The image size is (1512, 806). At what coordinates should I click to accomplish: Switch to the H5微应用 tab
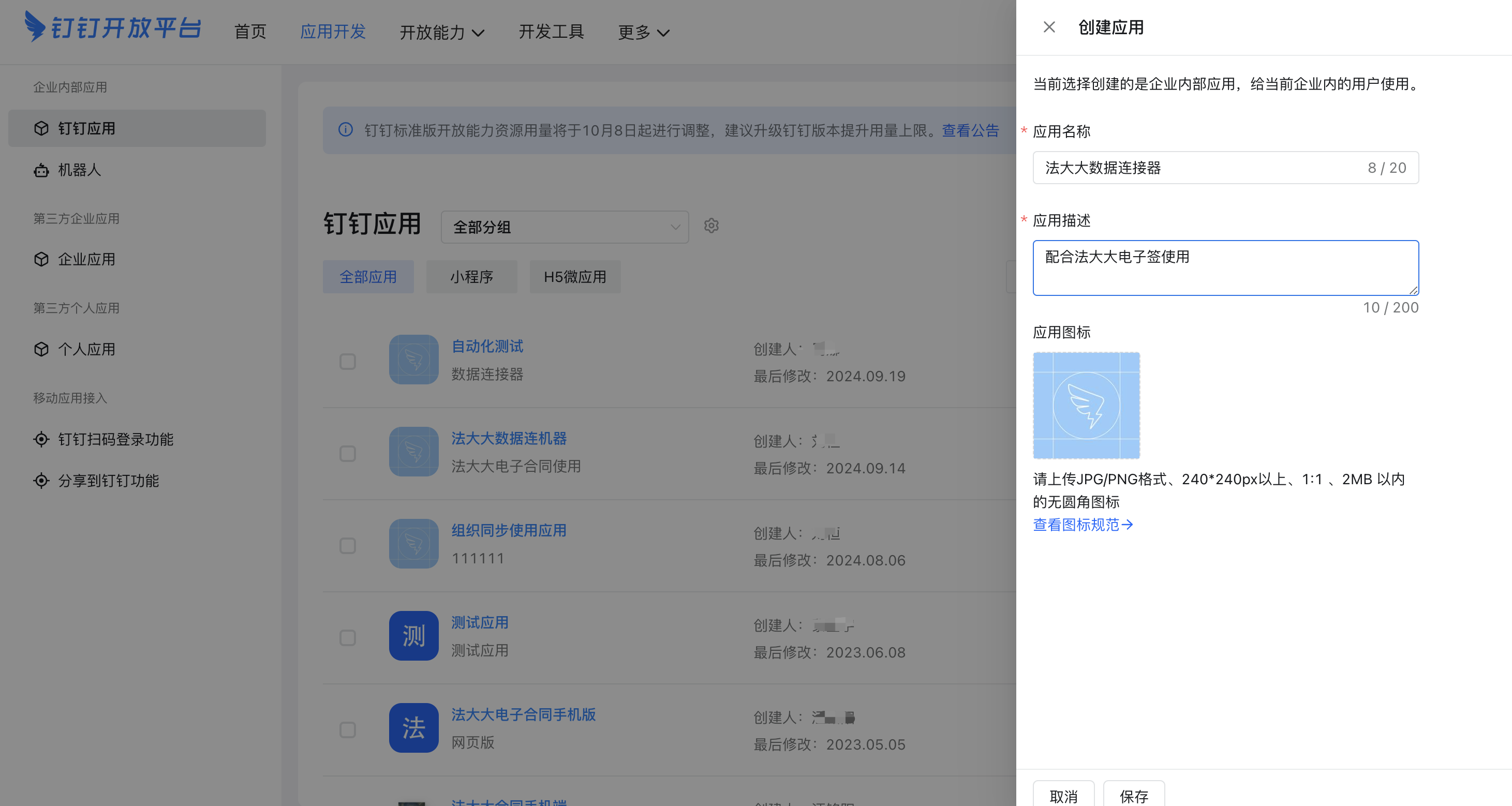pyautogui.click(x=575, y=277)
